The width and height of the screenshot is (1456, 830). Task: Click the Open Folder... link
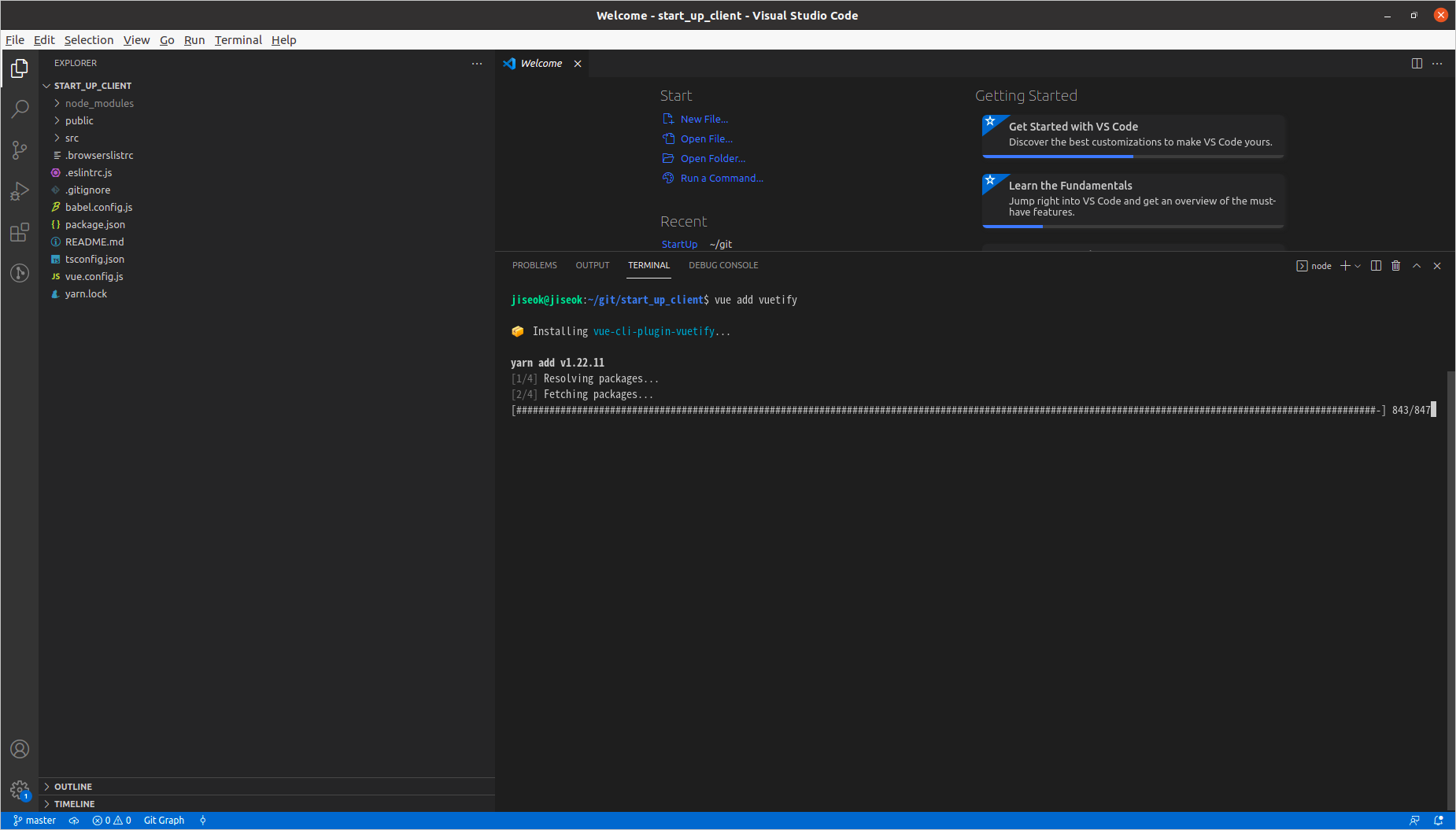coord(704,158)
